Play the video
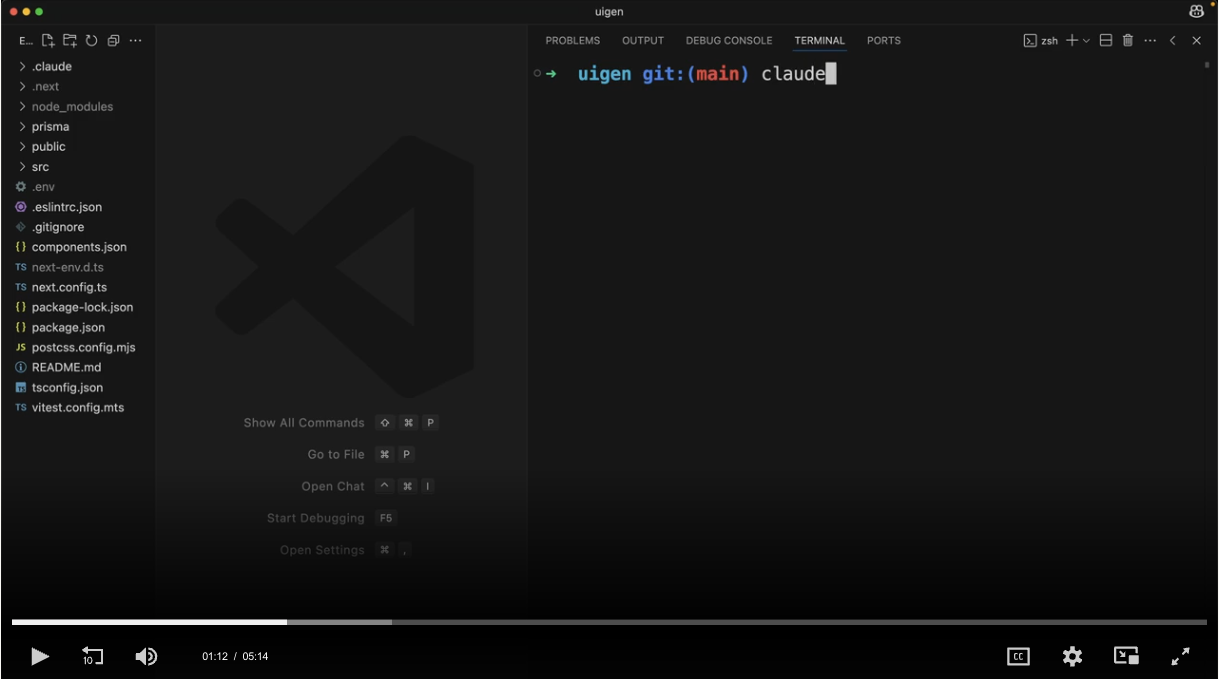1219x679 pixels. point(40,656)
